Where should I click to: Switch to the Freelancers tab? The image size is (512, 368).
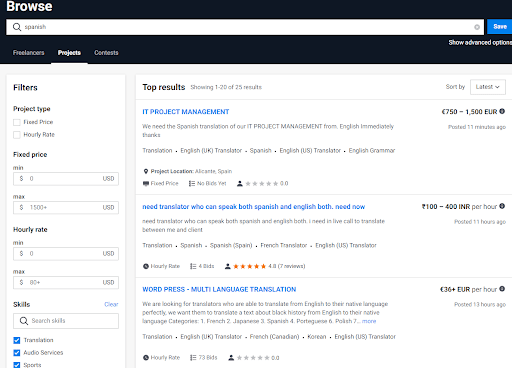pos(28,53)
